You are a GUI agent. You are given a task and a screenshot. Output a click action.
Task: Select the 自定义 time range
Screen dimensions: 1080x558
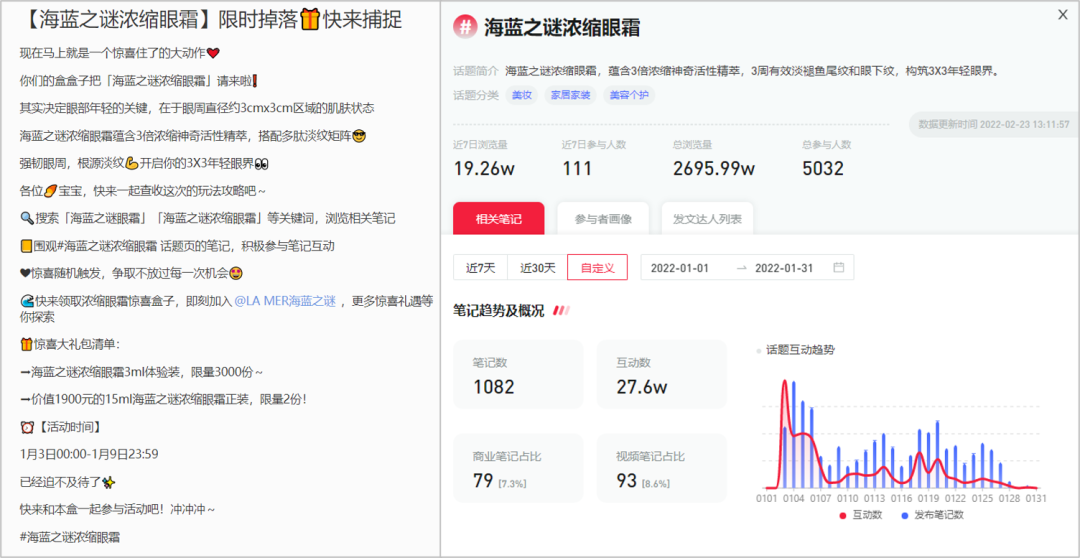(x=597, y=267)
